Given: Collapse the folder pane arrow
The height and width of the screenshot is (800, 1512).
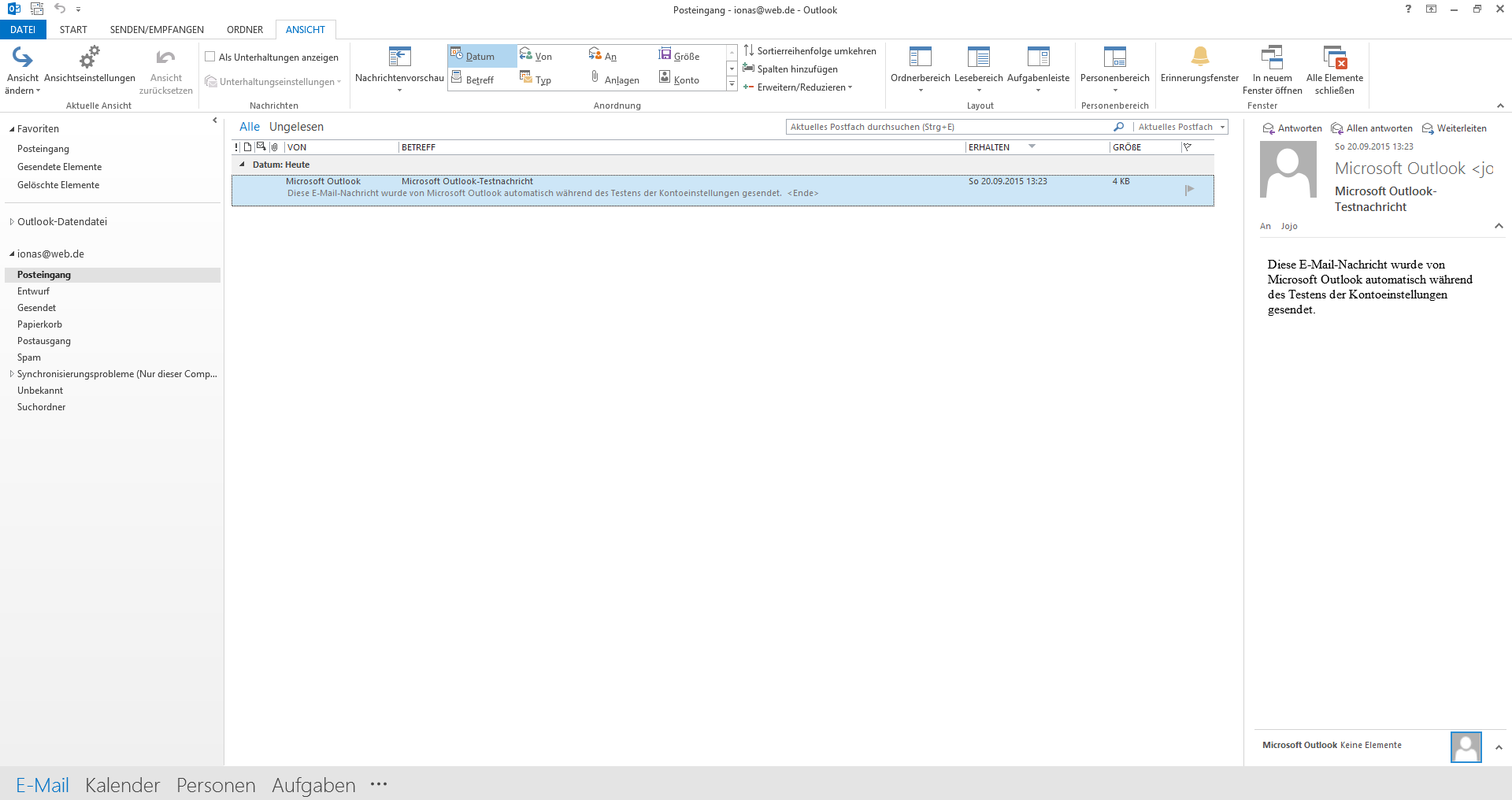Looking at the screenshot, I should click(215, 120).
